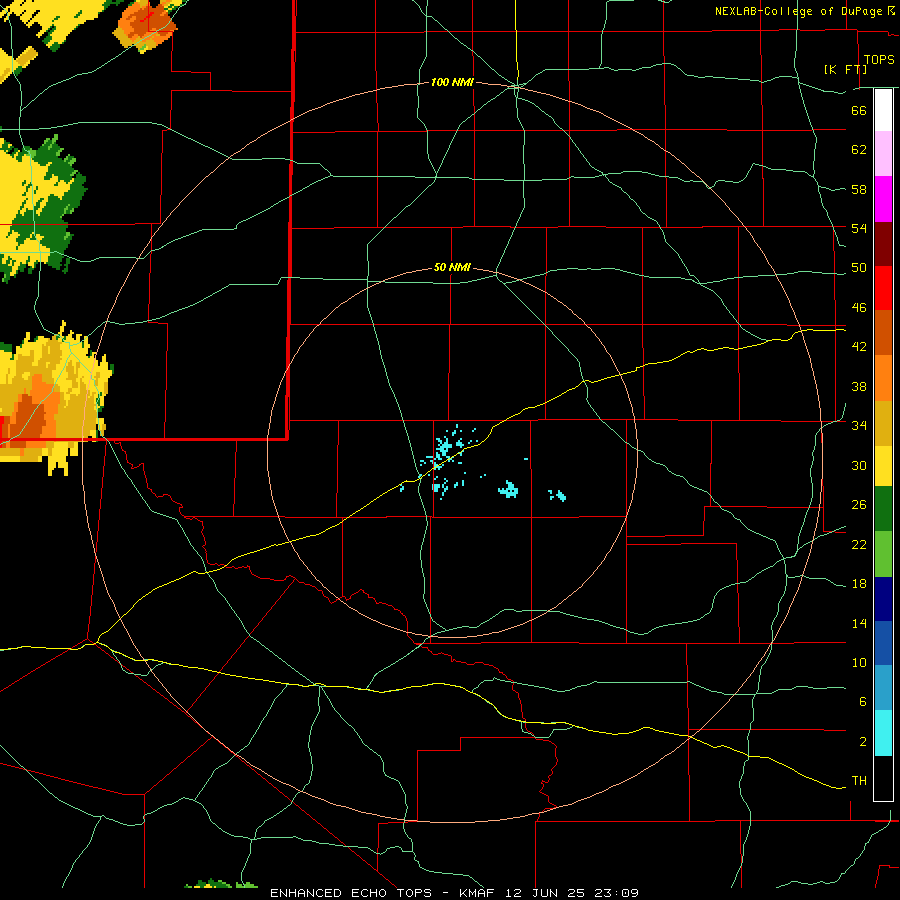900x900 pixels.
Task: Click the TH legend label
Action: pyautogui.click(x=859, y=781)
